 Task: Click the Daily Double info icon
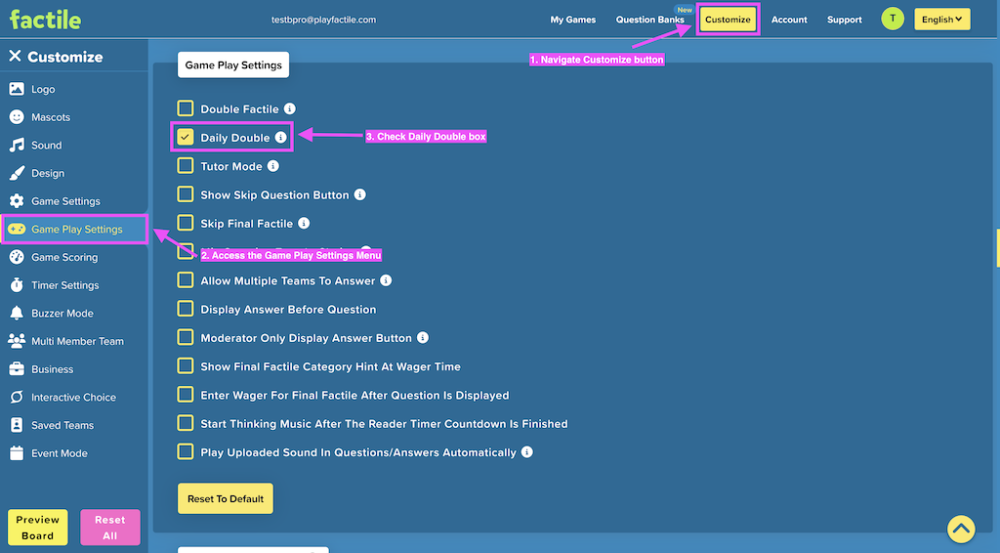pyautogui.click(x=281, y=137)
